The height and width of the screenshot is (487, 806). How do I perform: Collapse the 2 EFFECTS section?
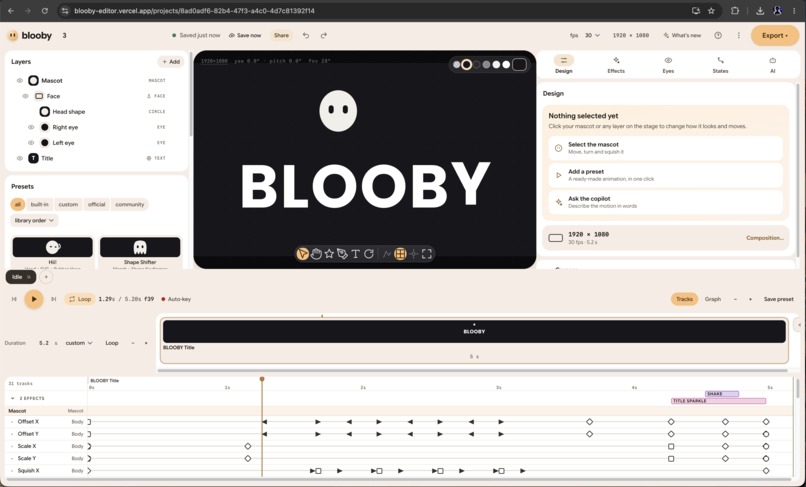12,399
